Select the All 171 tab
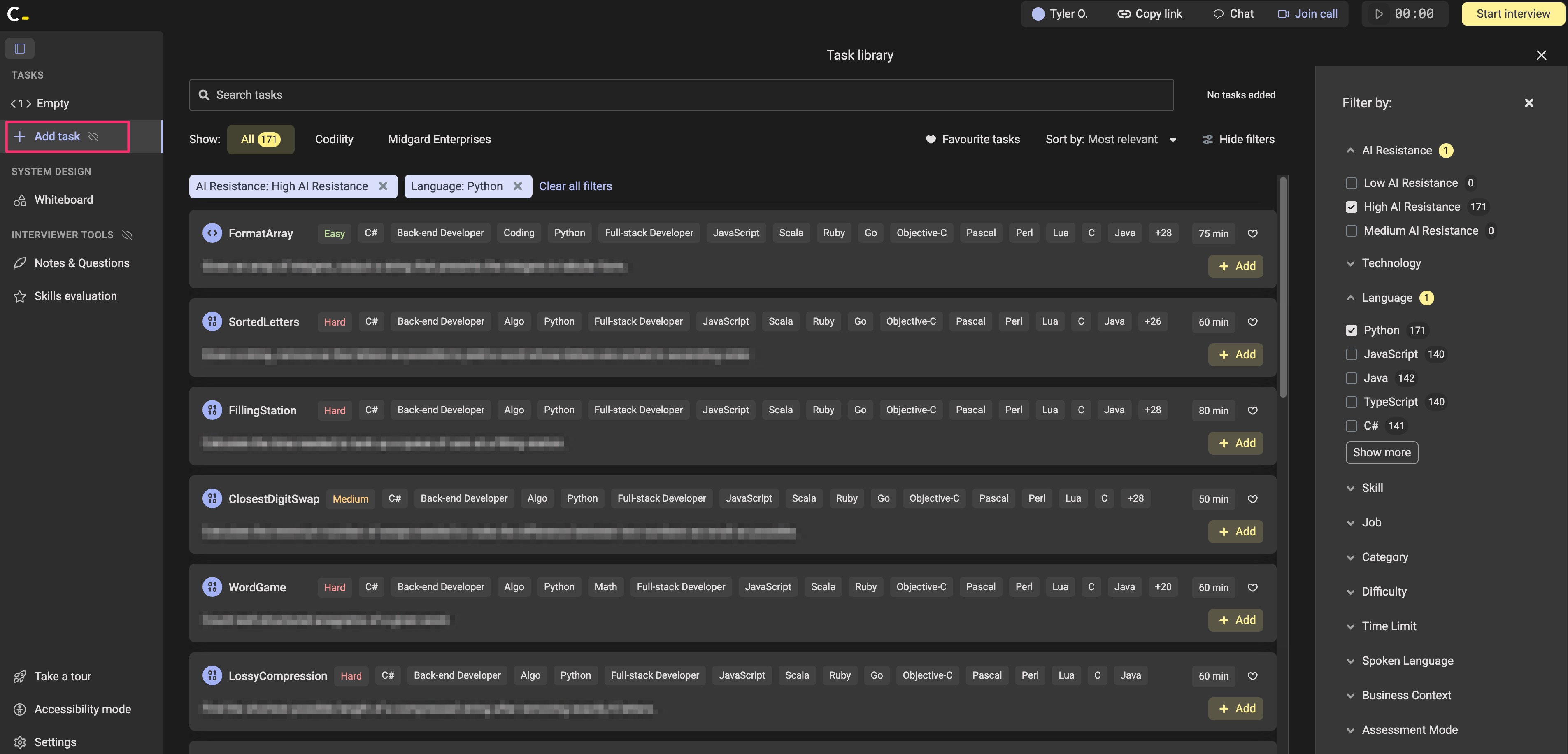Viewport: 1568px width, 754px height. tap(261, 140)
